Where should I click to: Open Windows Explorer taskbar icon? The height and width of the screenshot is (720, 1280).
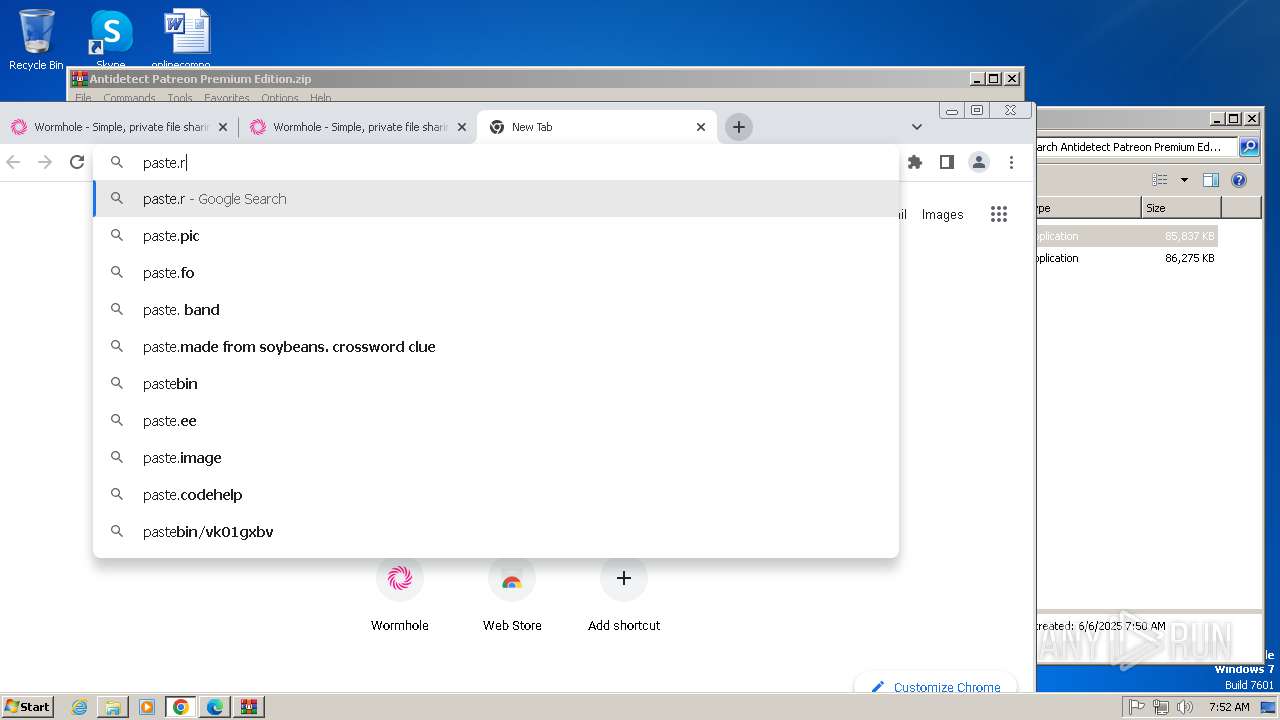113,707
